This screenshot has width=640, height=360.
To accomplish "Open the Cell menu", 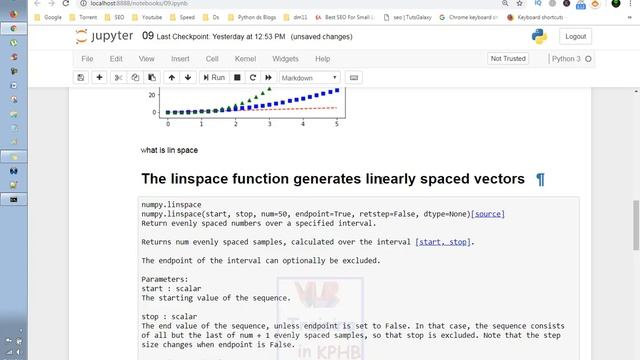I will pos(212,59).
